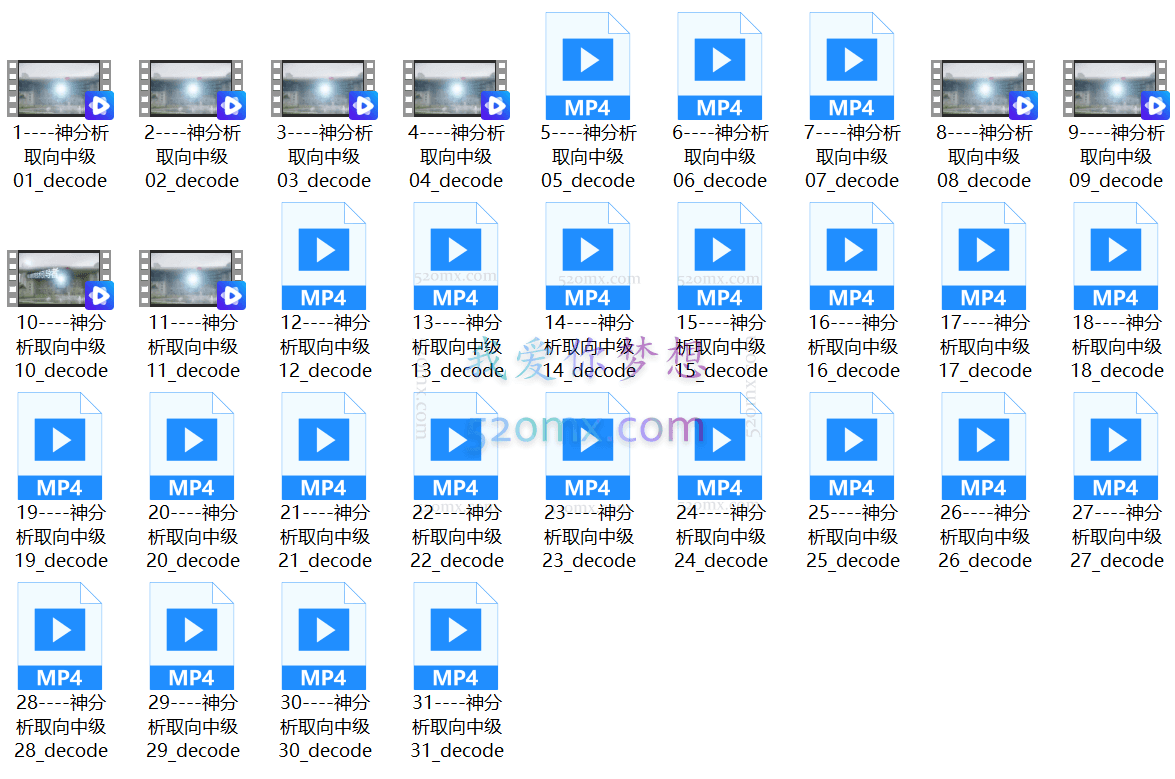The height and width of the screenshot is (779, 1175).
Task: Select the filename label of 31_decode
Action: pos(457,727)
